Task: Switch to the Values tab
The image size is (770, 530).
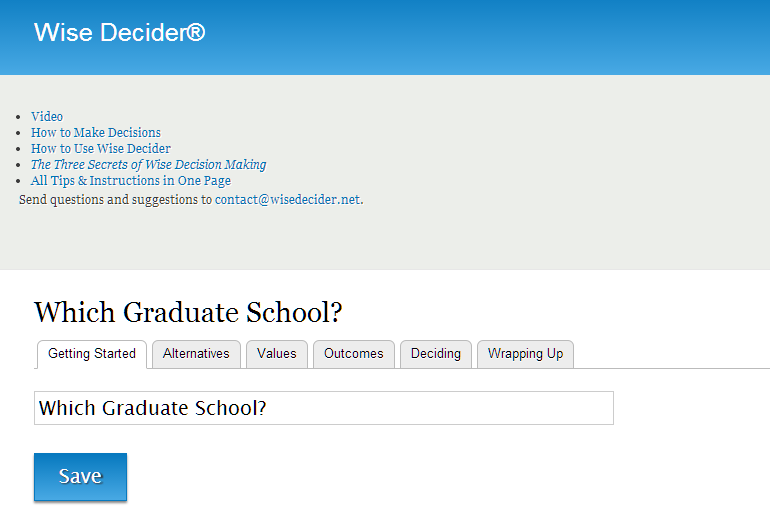Action: [x=276, y=354]
